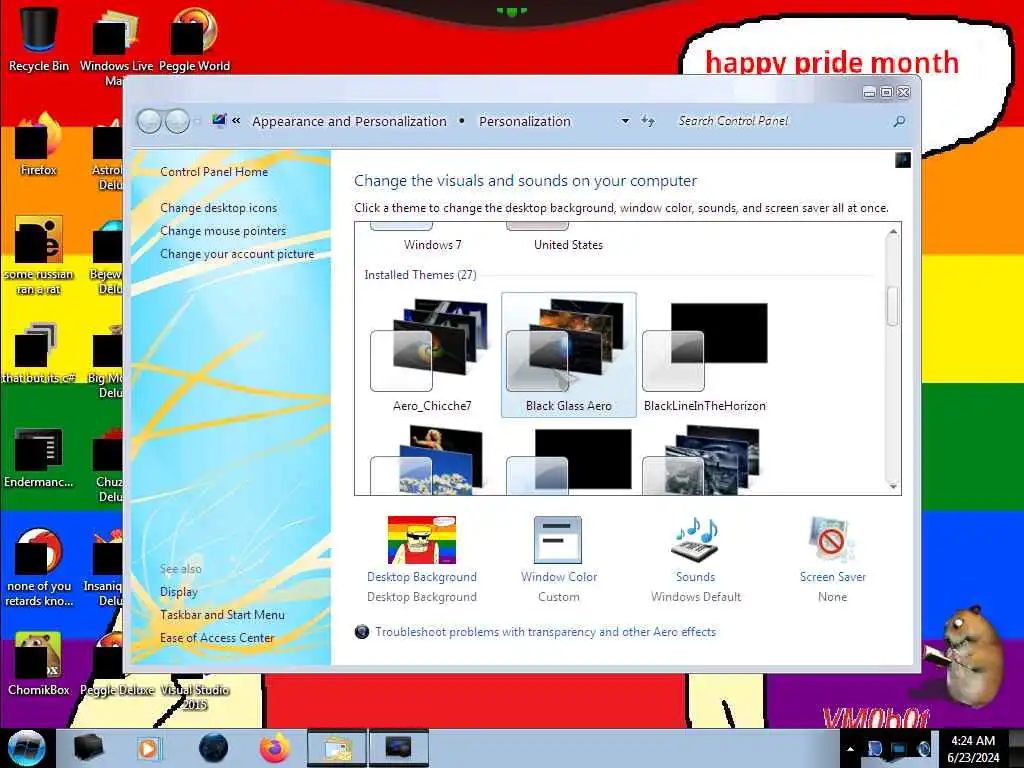Click Change desktop icons link
The height and width of the screenshot is (768, 1024).
pyautogui.click(x=218, y=208)
